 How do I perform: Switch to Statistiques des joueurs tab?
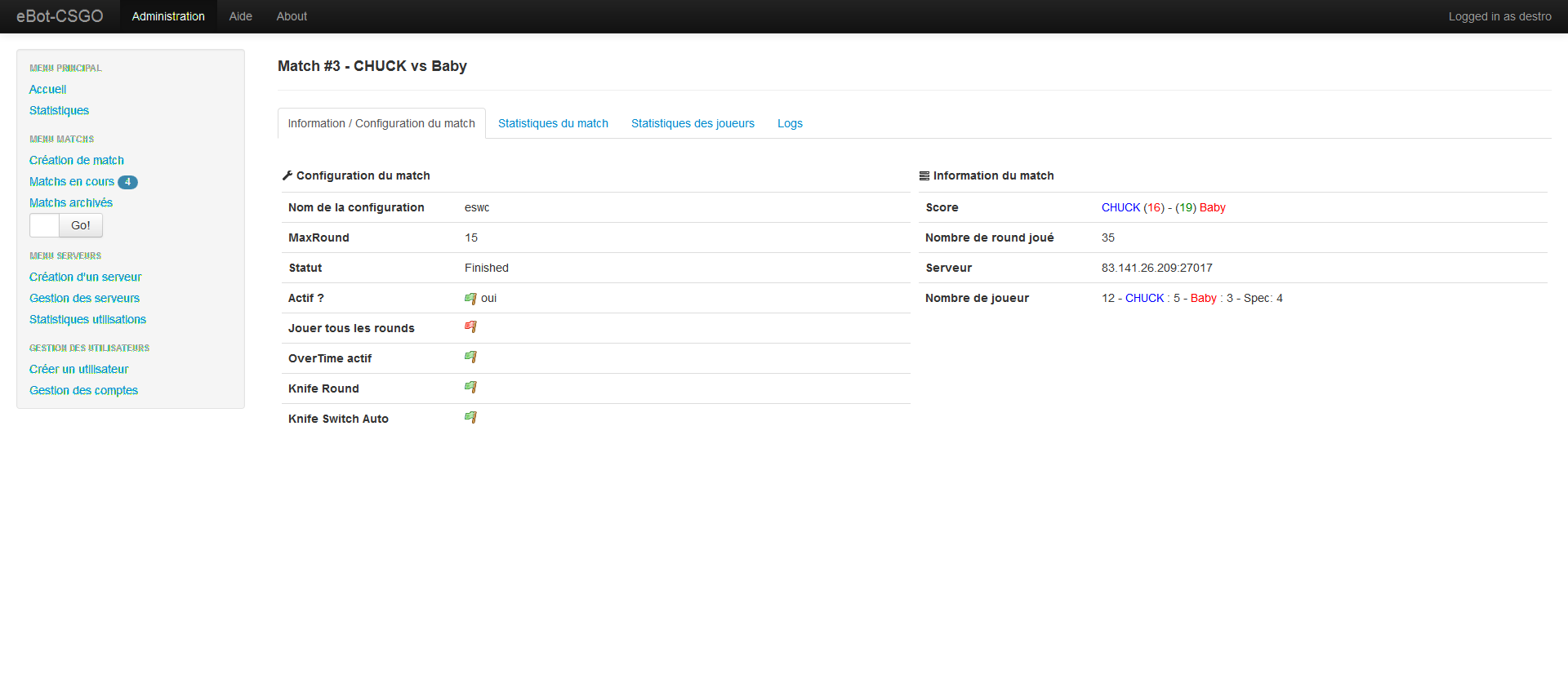pyautogui.click(x=693, y=123)
